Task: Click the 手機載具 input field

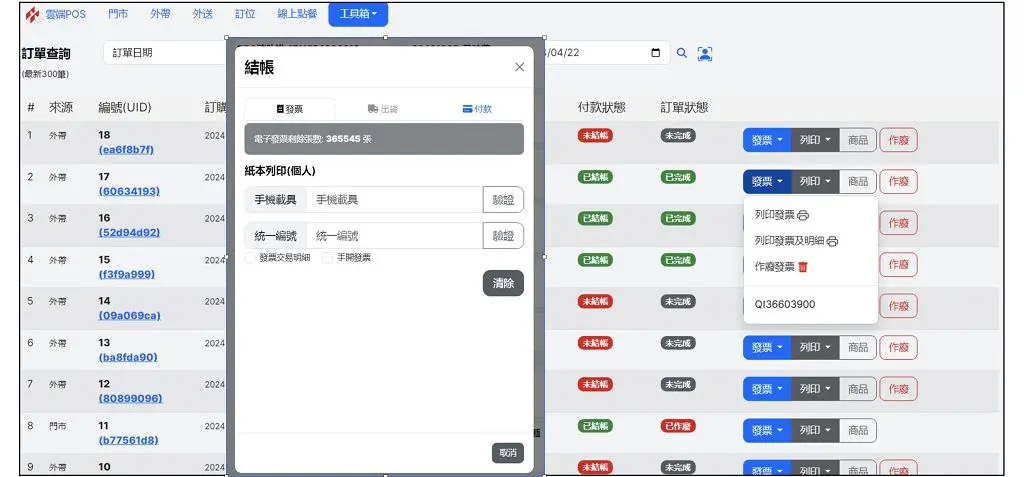Action: (394, 200)
